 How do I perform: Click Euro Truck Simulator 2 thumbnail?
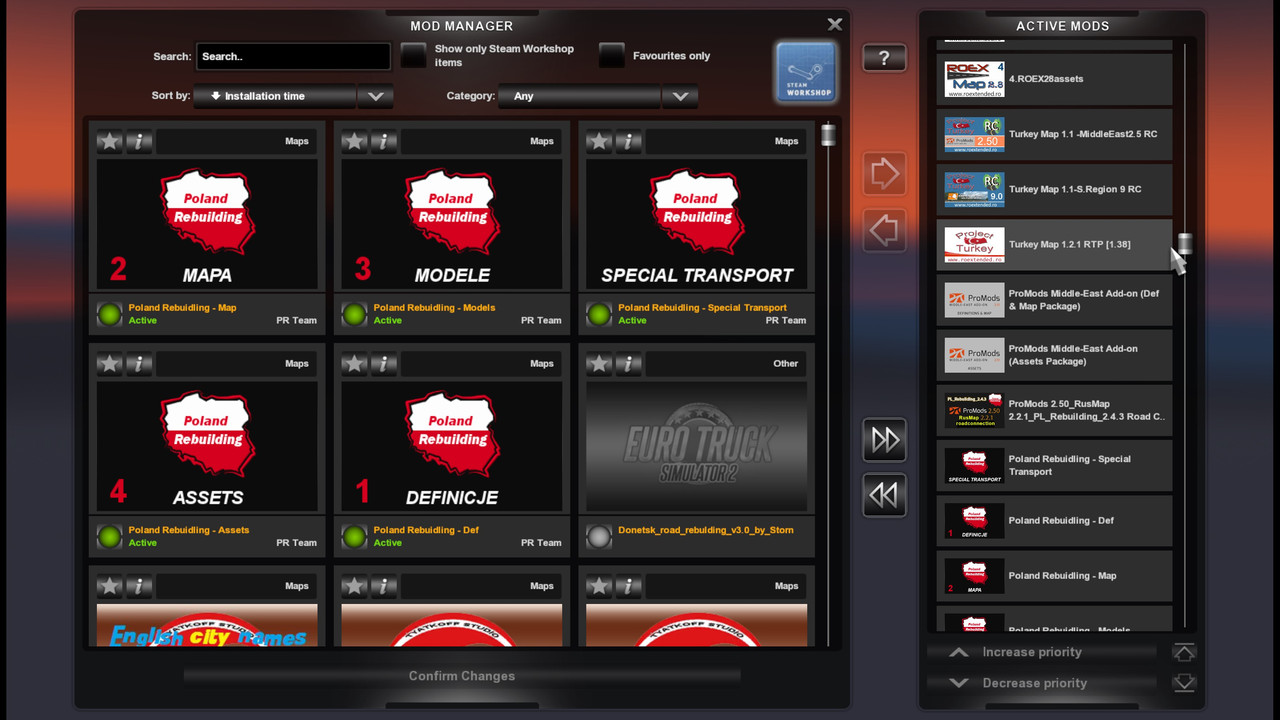(697, 447)
